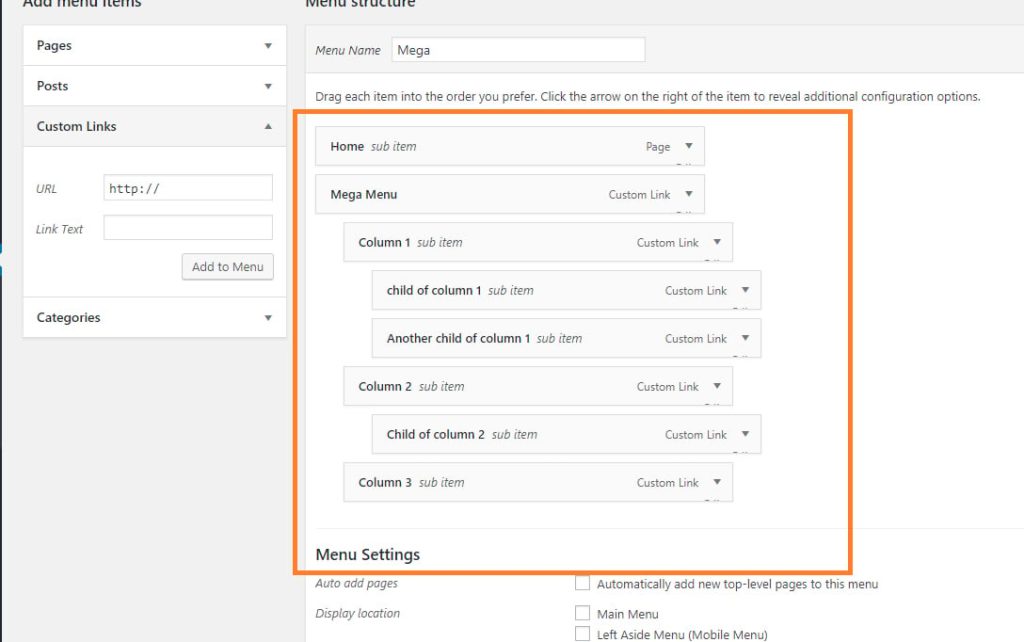Select the 'Child of column 2' title
Image resolution: width=1024 pixels, height=642 pixels.
436,434
